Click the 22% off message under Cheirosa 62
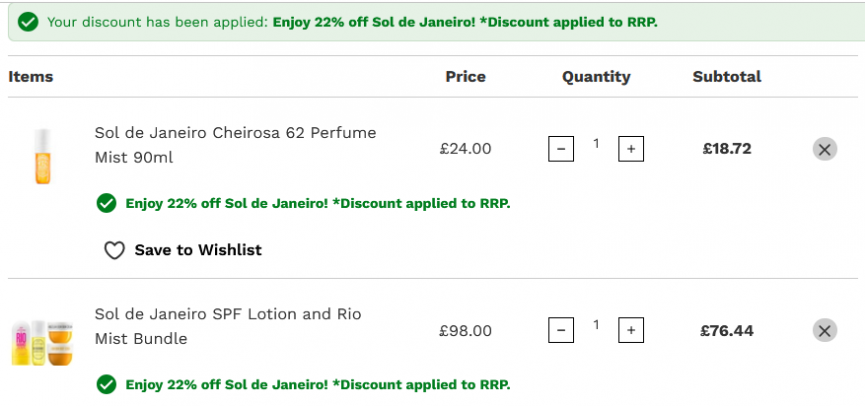The width and height of the screenshot is (865, 406). pos(318,204)
